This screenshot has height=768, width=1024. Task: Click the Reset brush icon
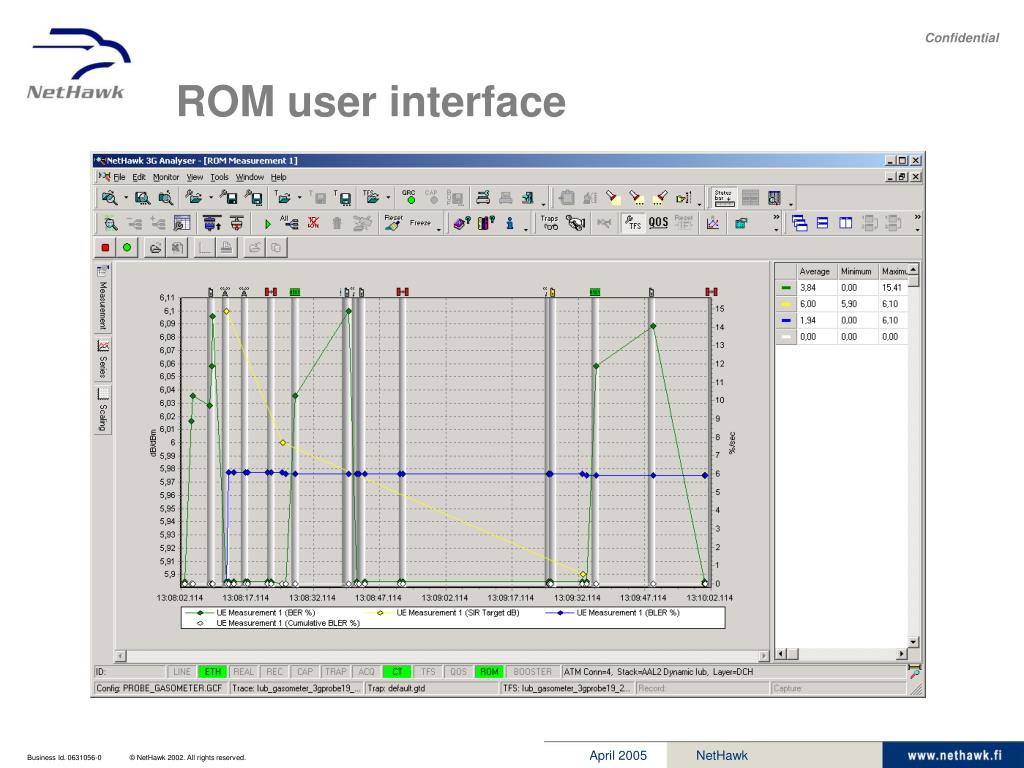point(393,223)
